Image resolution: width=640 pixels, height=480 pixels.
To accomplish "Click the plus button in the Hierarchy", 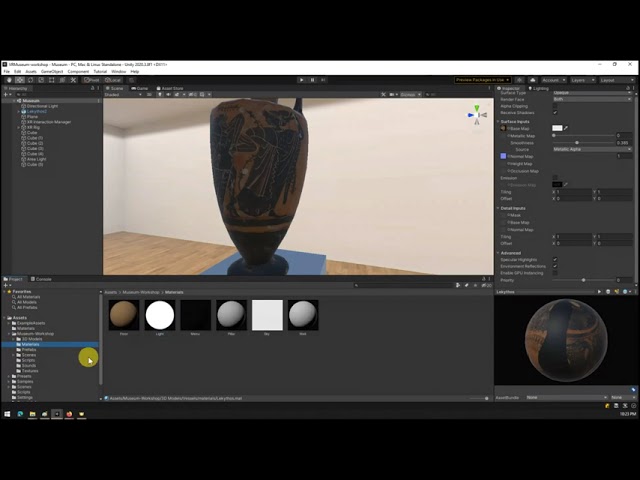I will tap(6, 95).
